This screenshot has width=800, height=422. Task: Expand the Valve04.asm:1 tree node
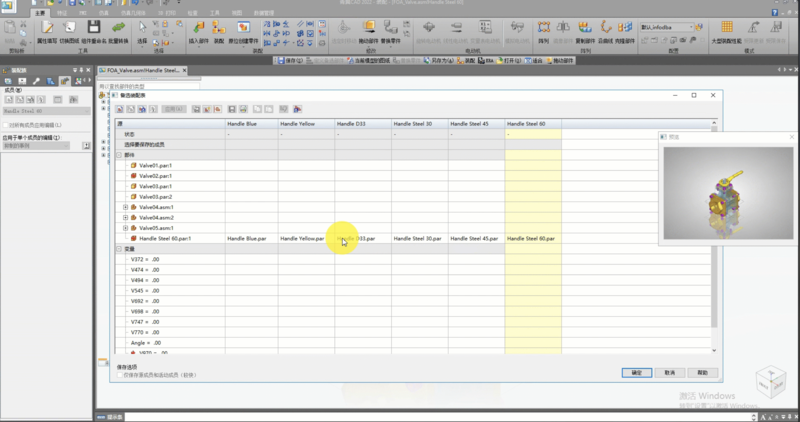click(x=125, y=207)
